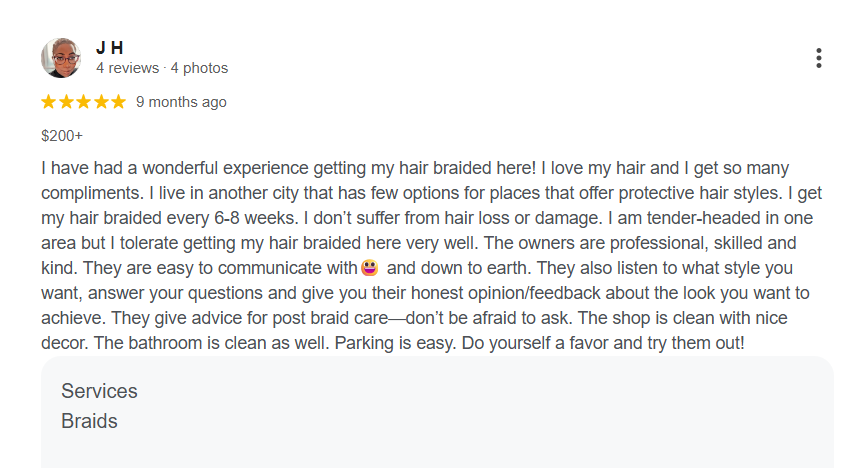Click the fifth star of the rating
Viewport: 868px width, 468px height.
coord(118,102)
